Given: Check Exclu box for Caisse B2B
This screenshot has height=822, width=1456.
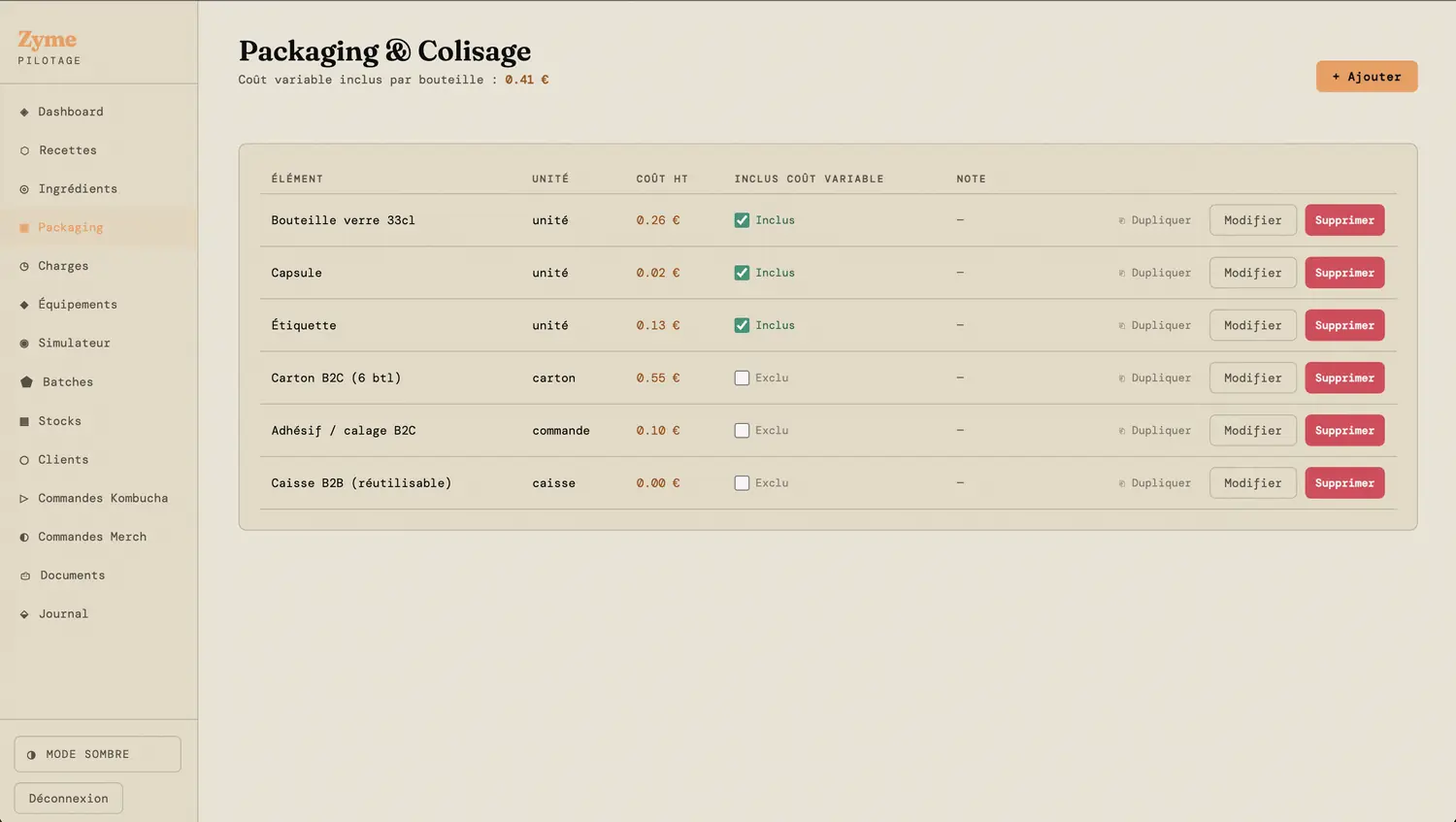Looking at the screenshot, I should point(742,482).
